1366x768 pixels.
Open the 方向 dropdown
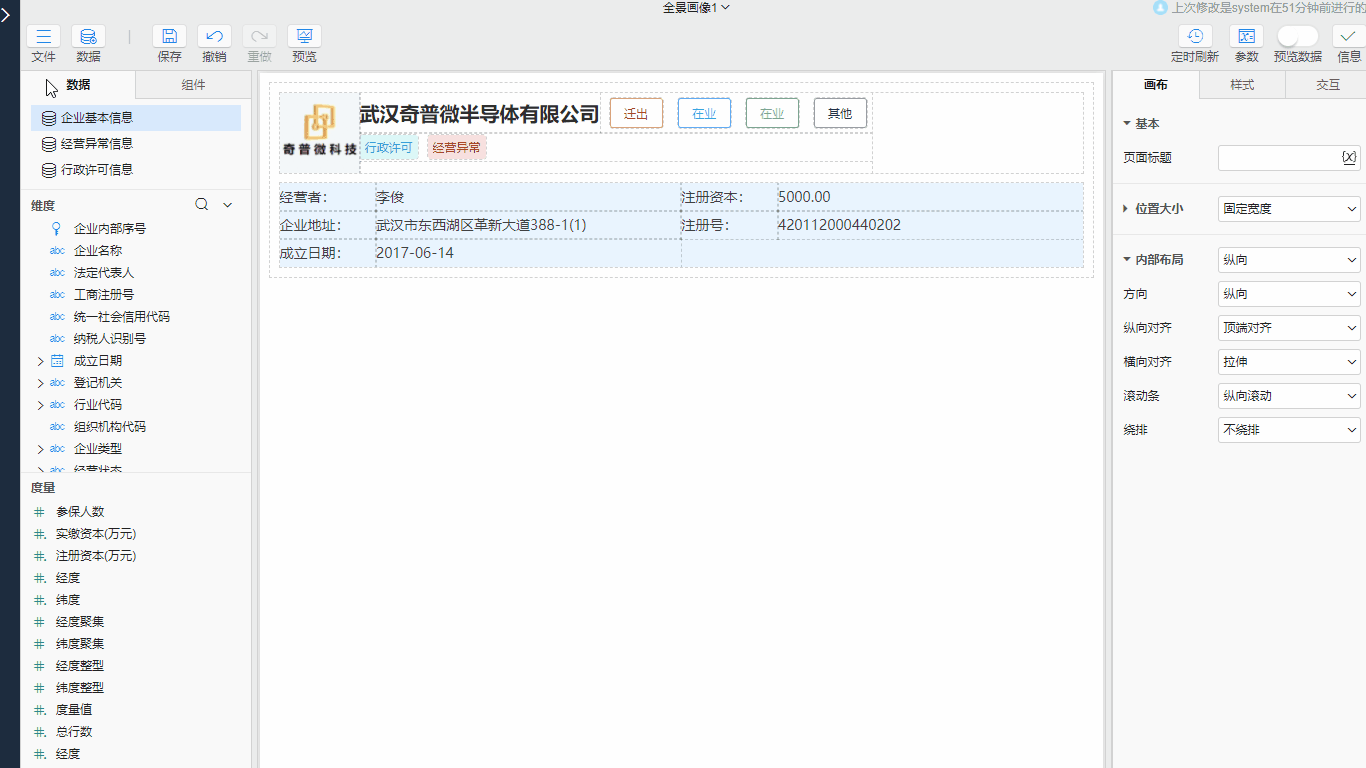click(1289, 294)
